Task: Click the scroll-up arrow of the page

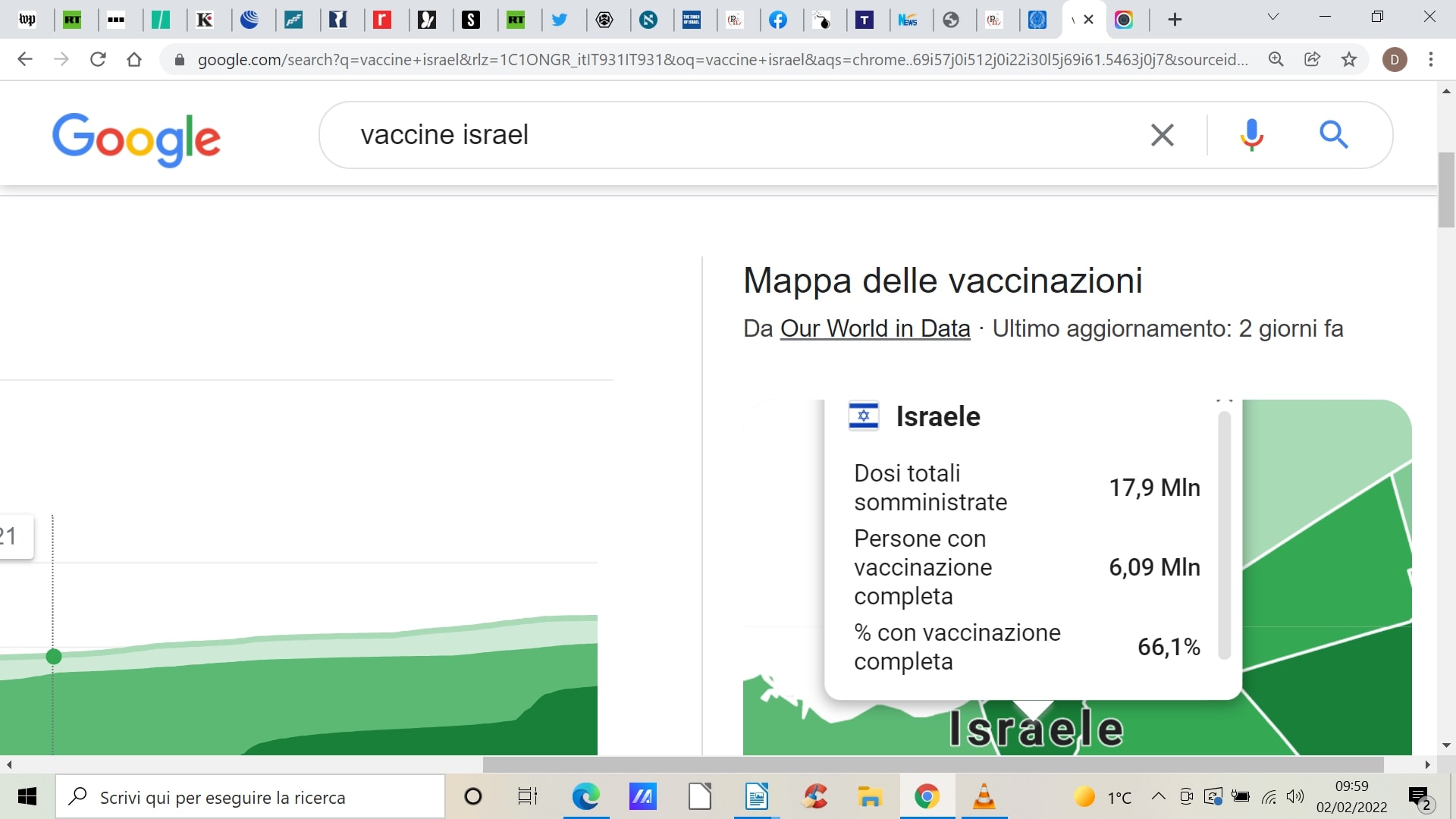Action: click(1446, 91)
